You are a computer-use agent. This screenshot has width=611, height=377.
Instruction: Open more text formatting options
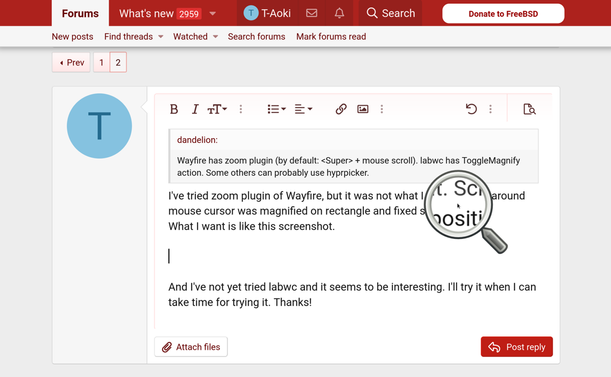pyautogui.click(x=241, y=109)
